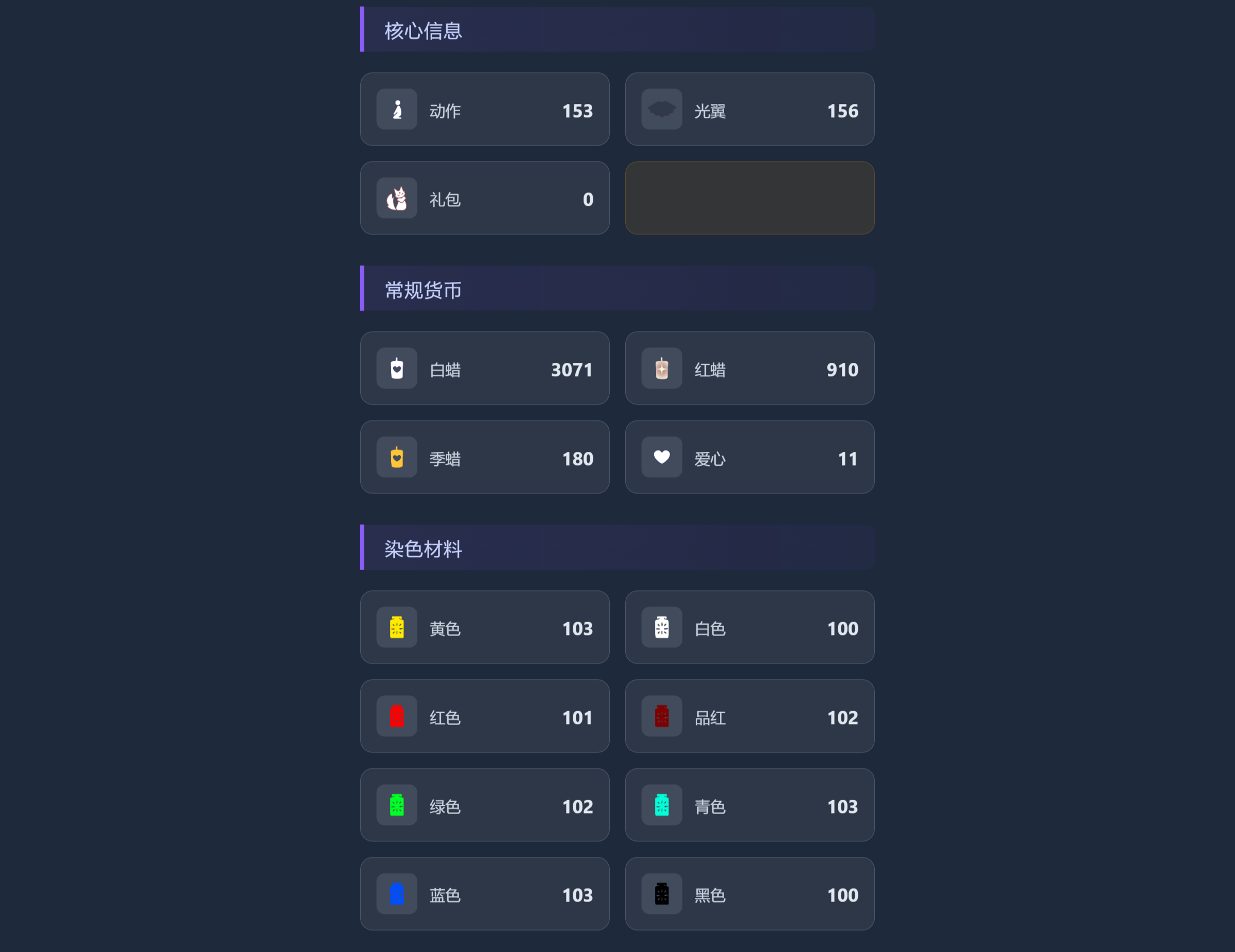Open the 品红 dye card
The height and width of the screenshot is (952, 1235).
click(749, 716)
